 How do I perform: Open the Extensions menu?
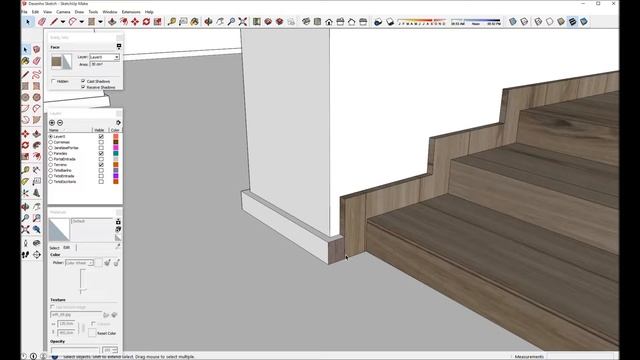click(x=131, y=12)
